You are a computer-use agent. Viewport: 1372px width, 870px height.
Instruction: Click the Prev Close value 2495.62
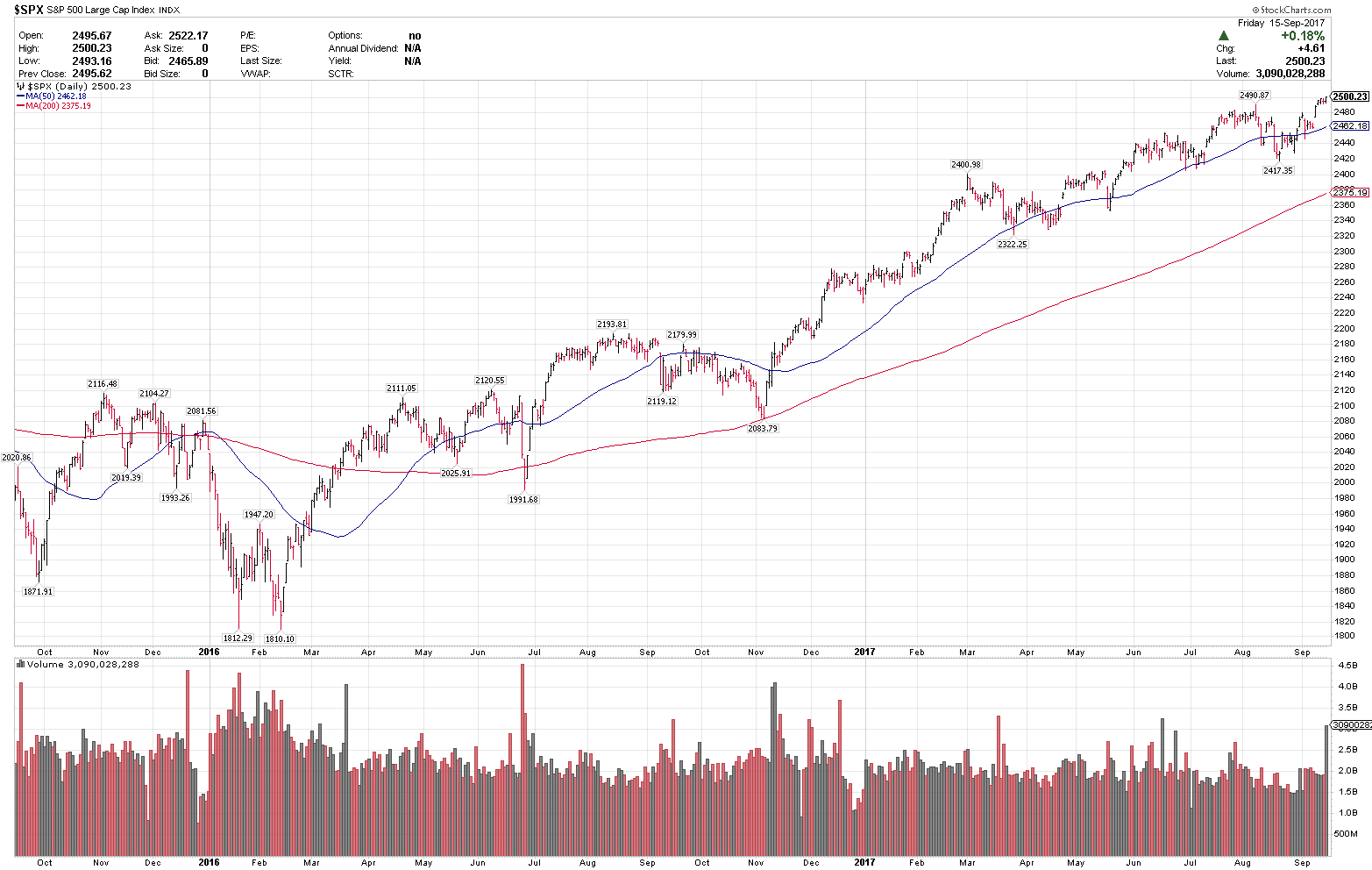(x=91, y=74)
